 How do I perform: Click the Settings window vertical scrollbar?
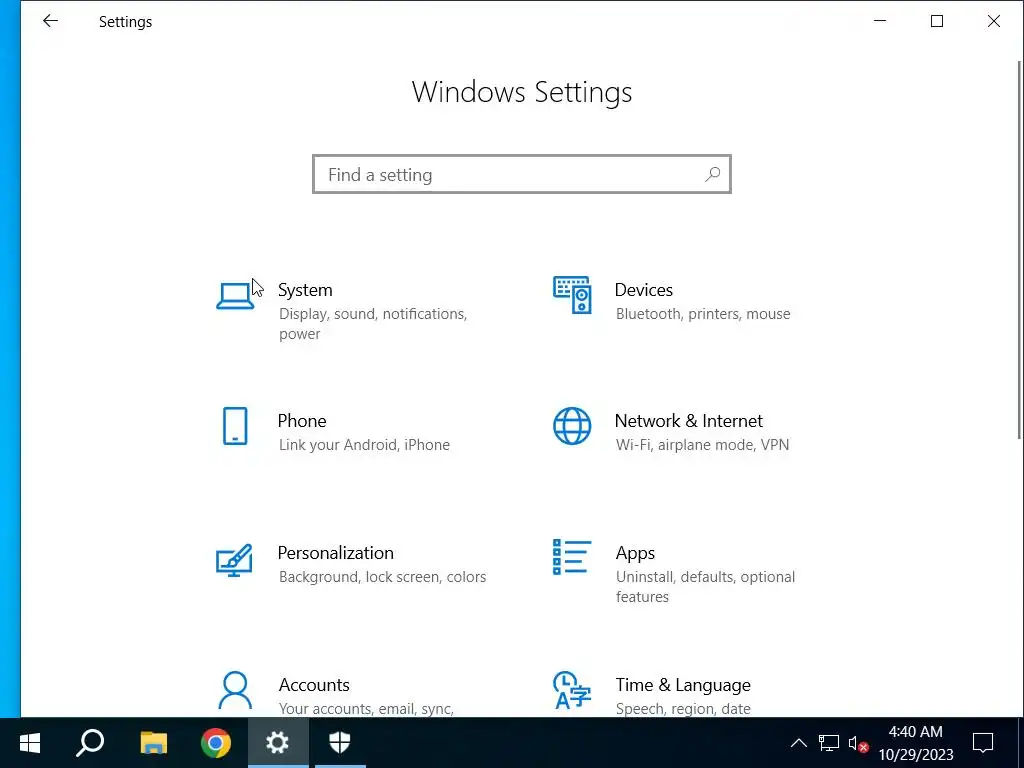pos(1019,249)
